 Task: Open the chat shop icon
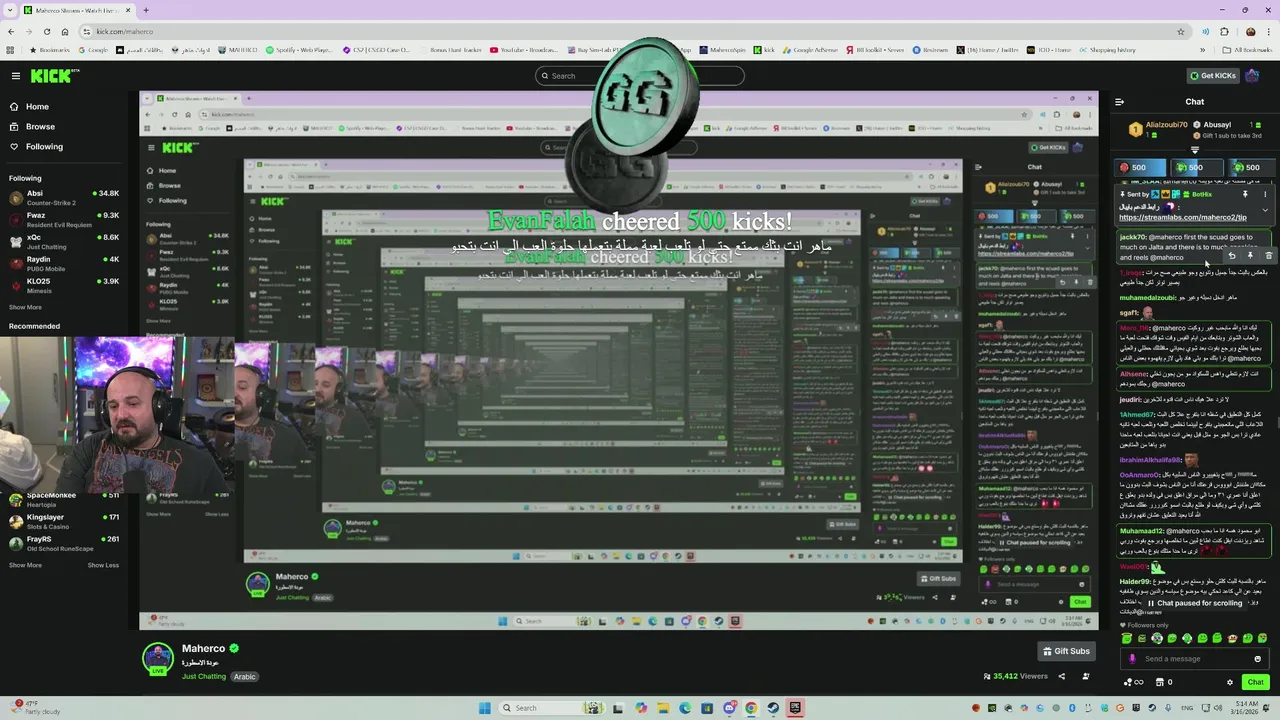pos(1158,683)
